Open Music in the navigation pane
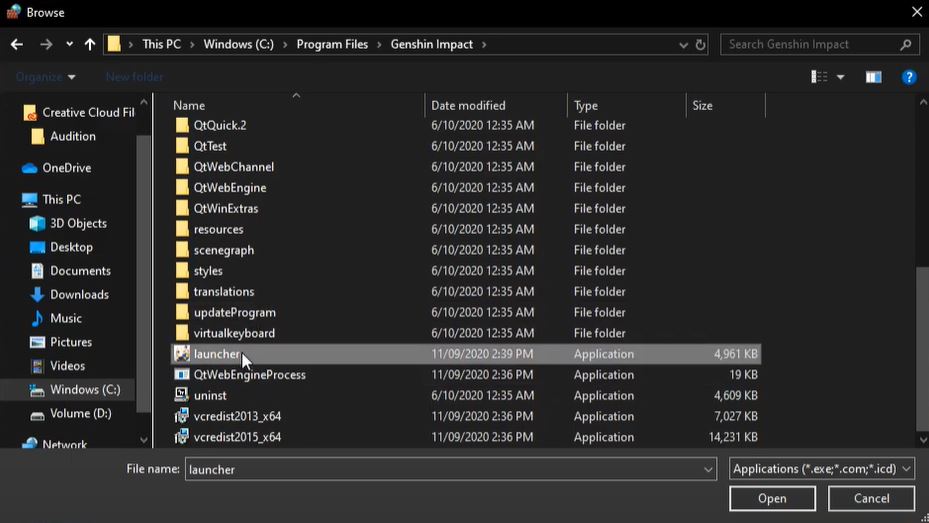Screen dimensions: 929x523 coord(56,318)
